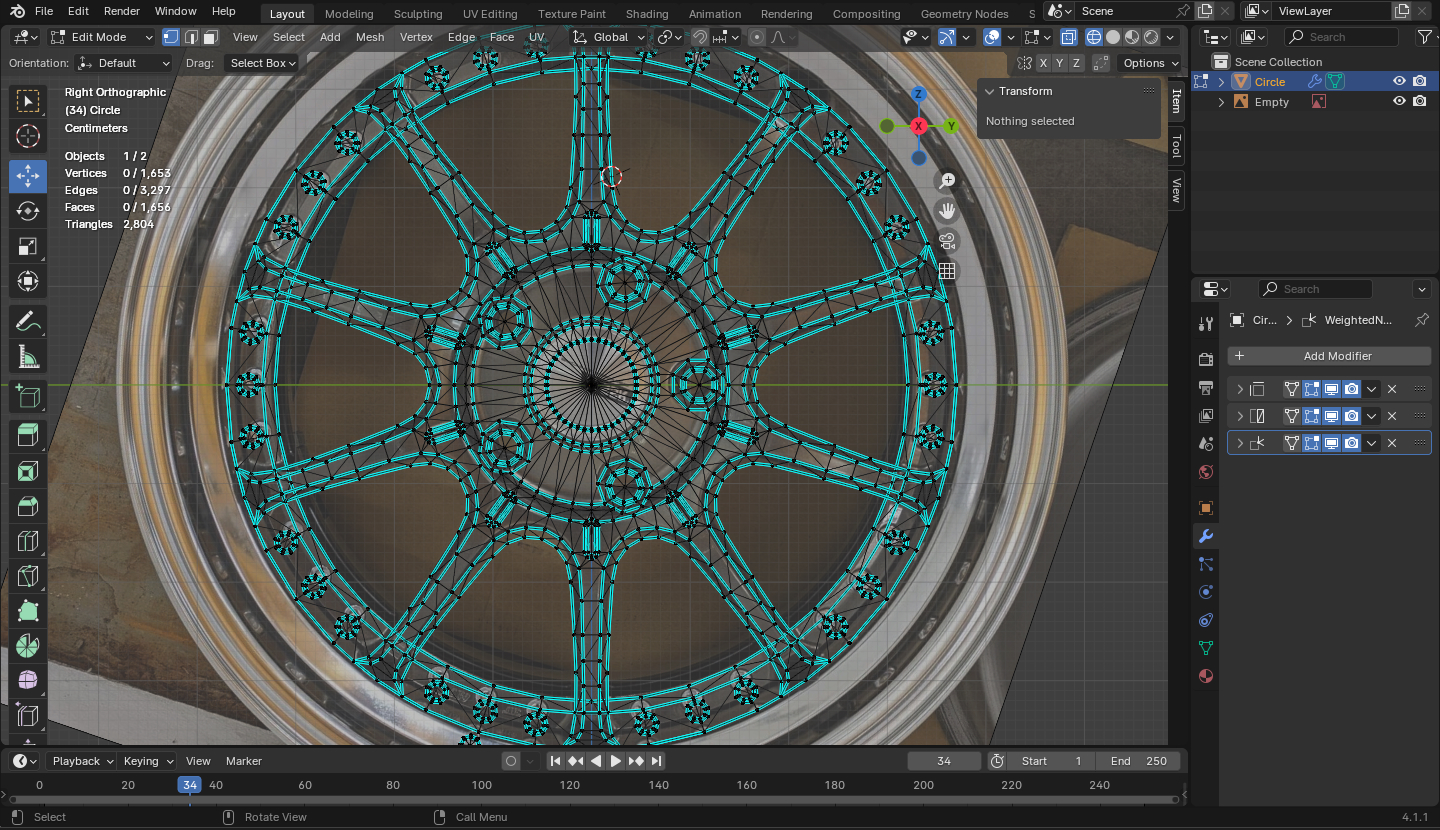Hide the Empty object in viewport
The image size is (1440, 830).
(1399, 102)
